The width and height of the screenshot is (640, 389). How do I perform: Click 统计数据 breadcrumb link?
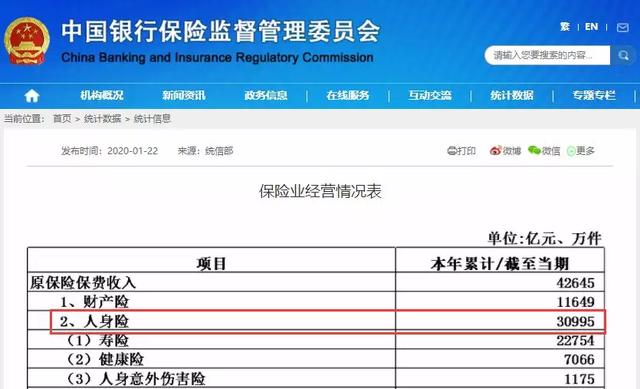tap(102, 119)
